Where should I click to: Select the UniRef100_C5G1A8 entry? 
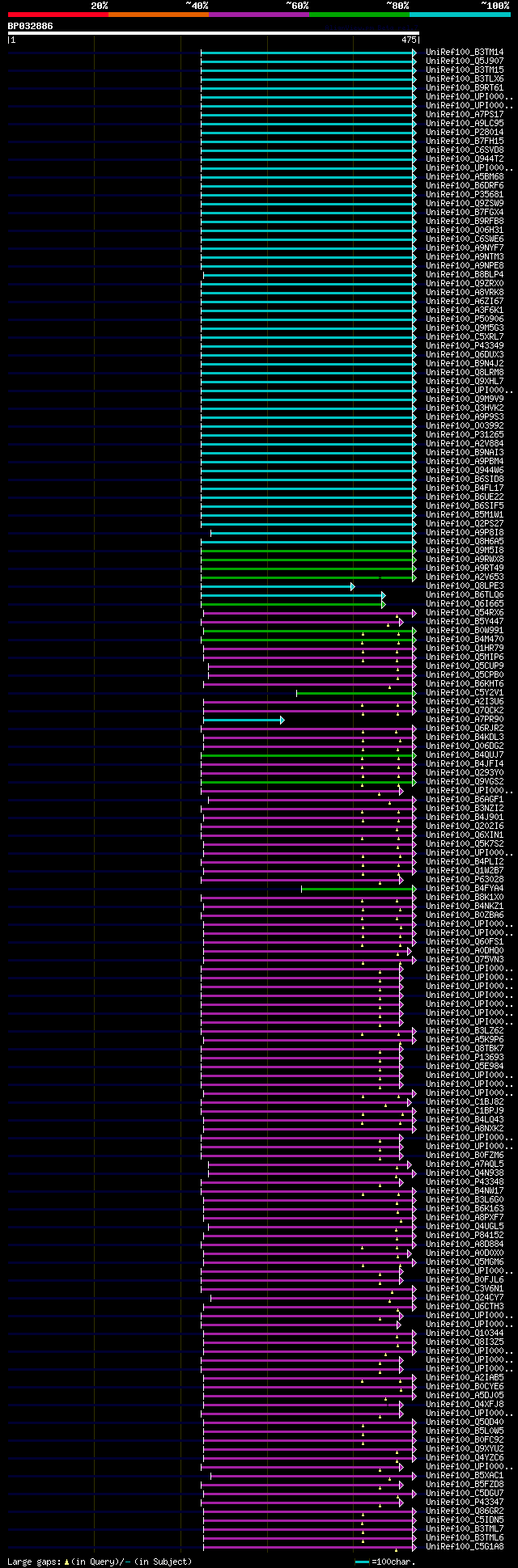(x=465, y=1546)
